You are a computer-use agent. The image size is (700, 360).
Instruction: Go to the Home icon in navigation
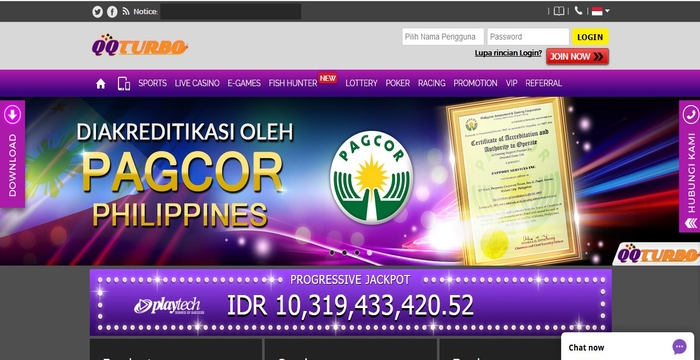pyautogui.click(x=100, y=84)
